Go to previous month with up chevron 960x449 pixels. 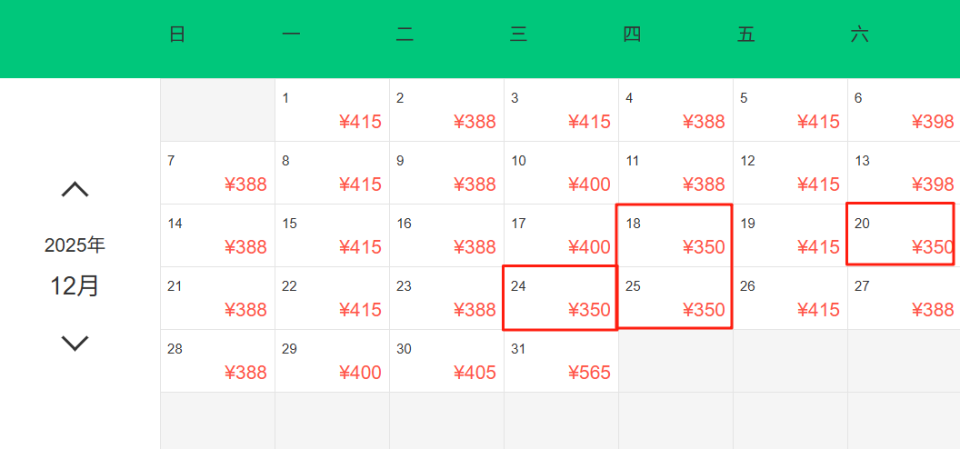pos(75,189)
